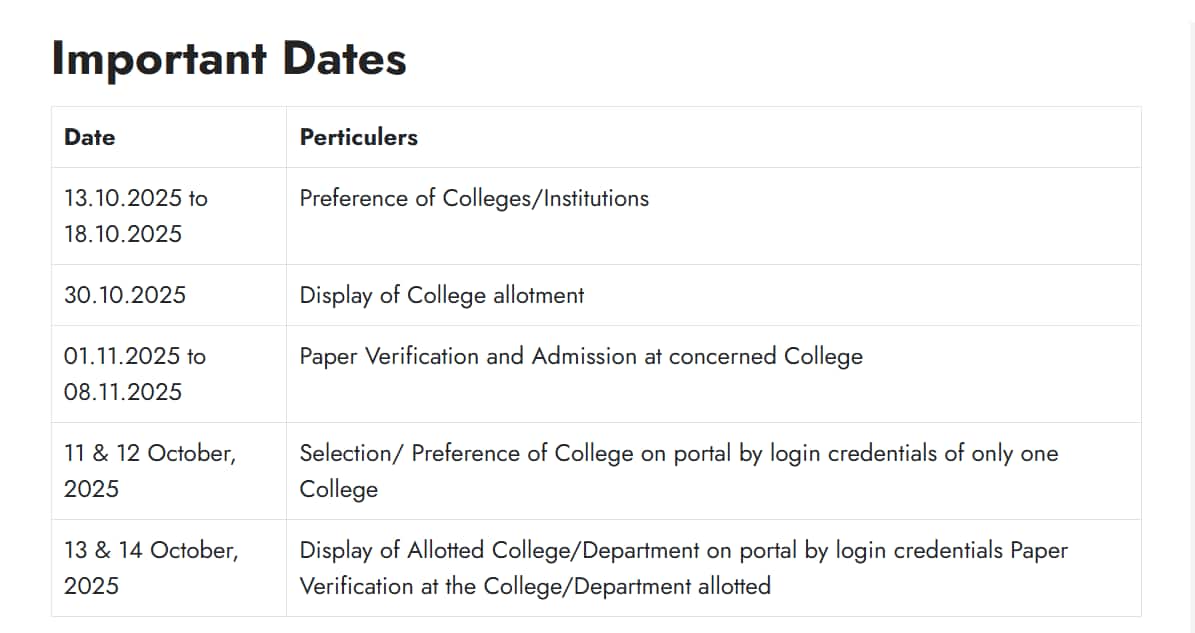Select the 13 & 14 October date
Screen dimensions: 1195x633
tap(150, 550)
